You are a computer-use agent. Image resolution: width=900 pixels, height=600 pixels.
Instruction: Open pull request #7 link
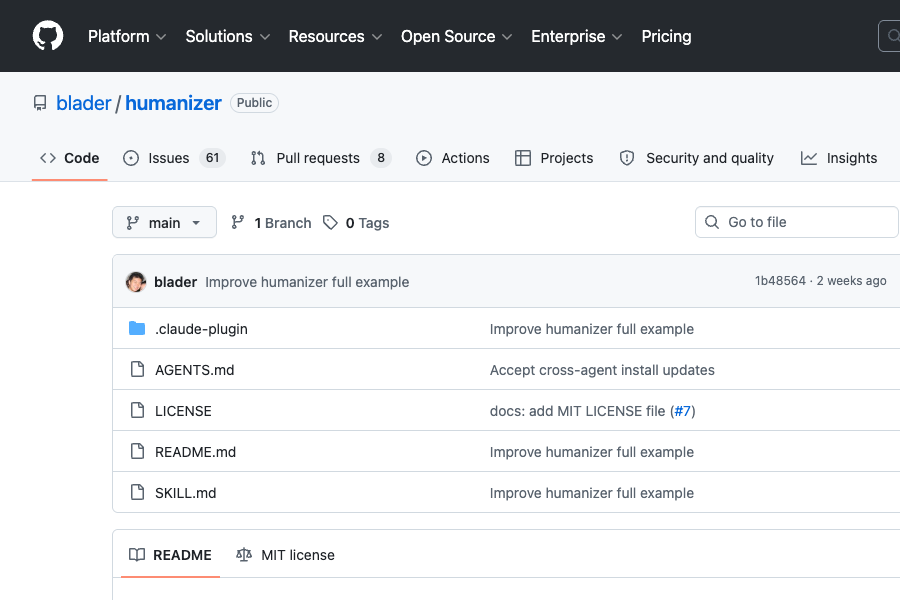[682, 411]
